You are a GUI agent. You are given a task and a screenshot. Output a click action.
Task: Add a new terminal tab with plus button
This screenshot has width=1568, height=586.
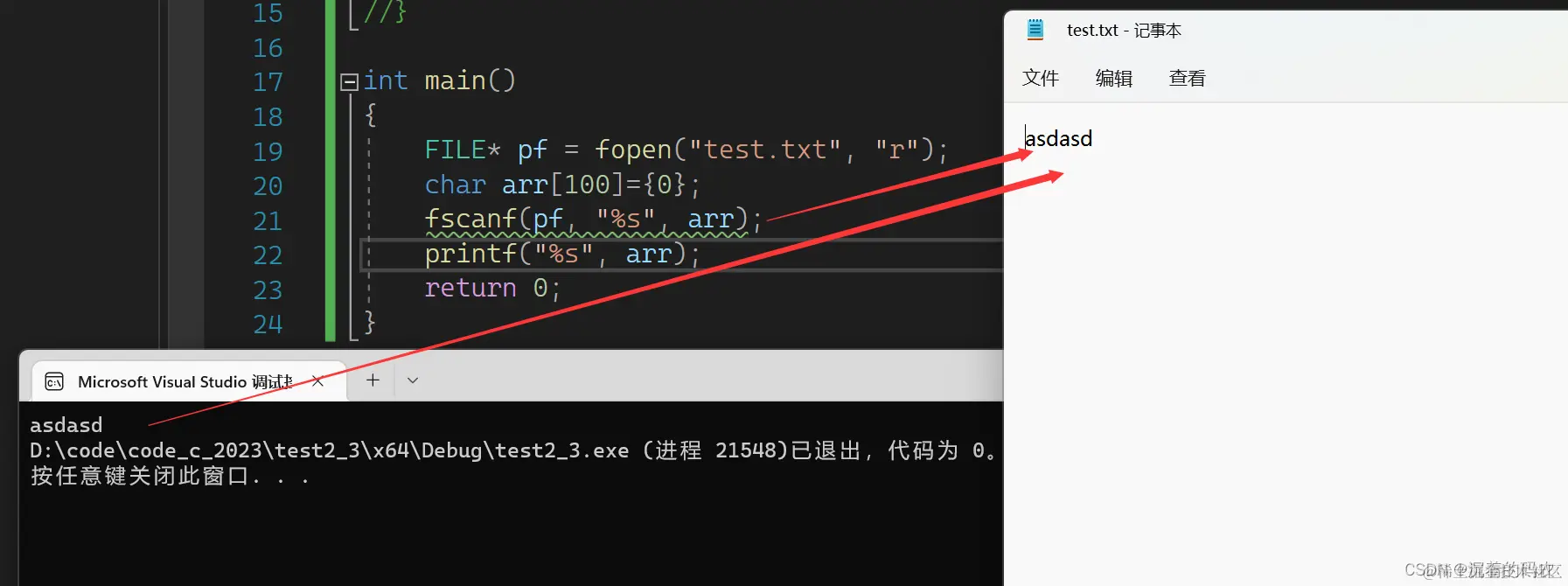click(x=373, y=380)
